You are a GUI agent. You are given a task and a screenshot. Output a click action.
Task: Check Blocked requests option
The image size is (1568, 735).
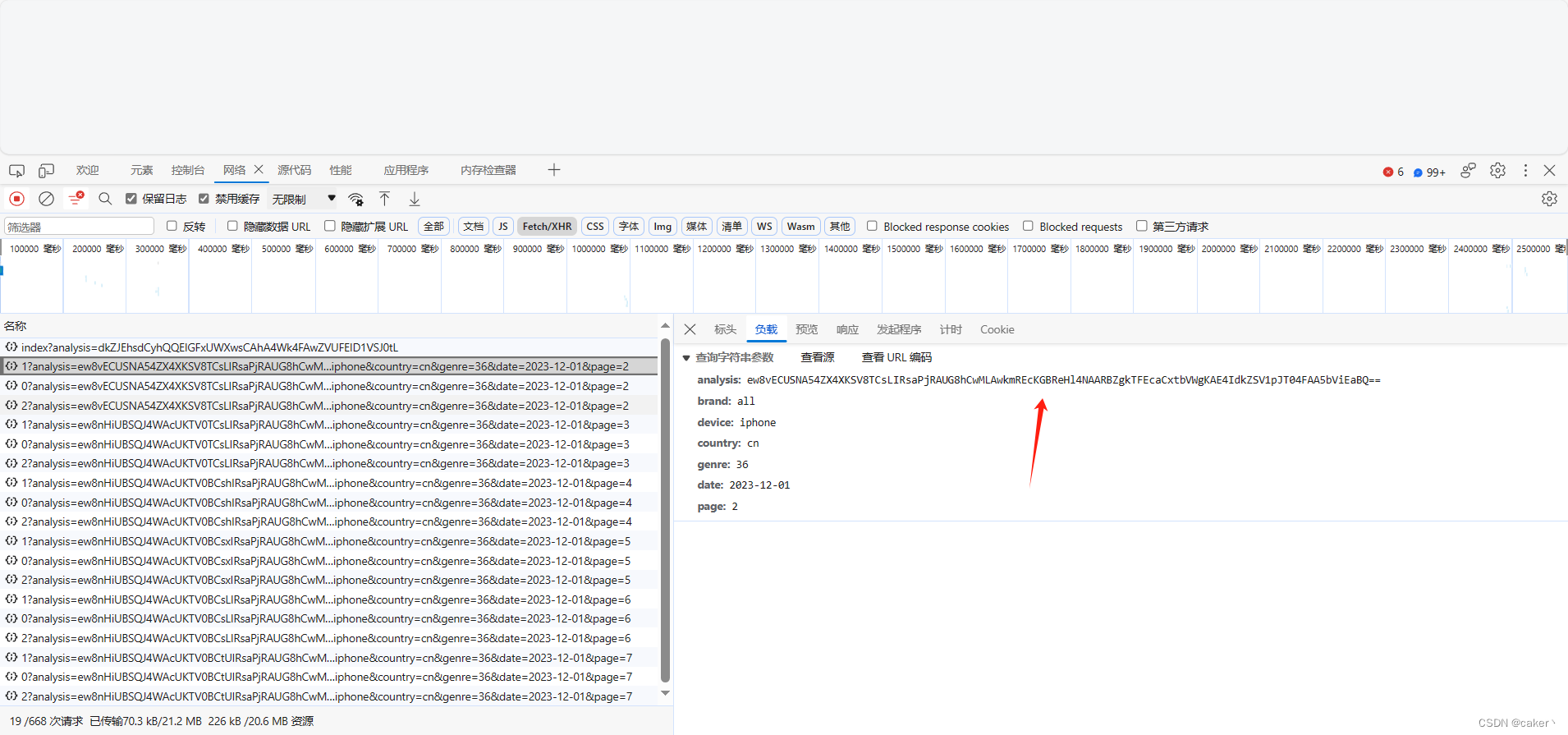pos(1028,226)
